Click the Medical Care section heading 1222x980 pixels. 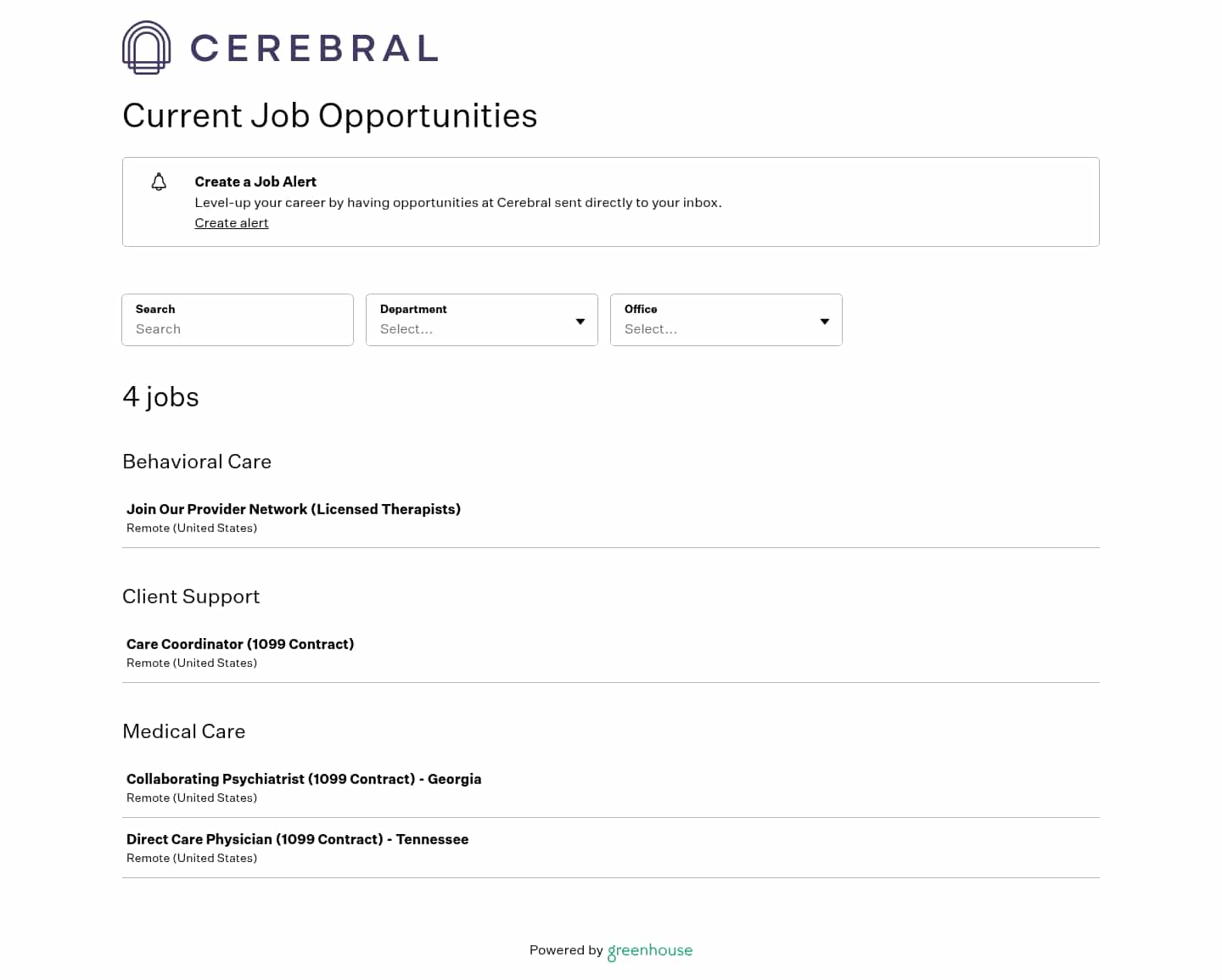point(183,731)
